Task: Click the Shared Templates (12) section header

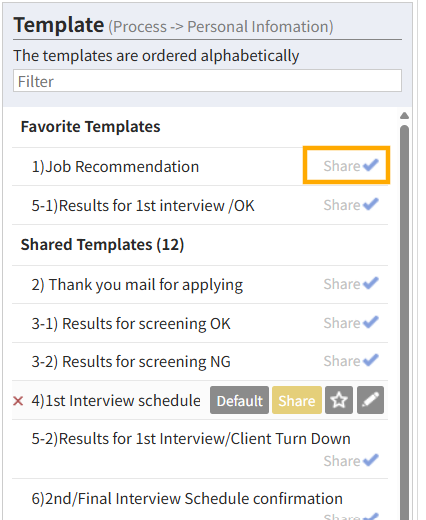Action: [x=102, y=244]
